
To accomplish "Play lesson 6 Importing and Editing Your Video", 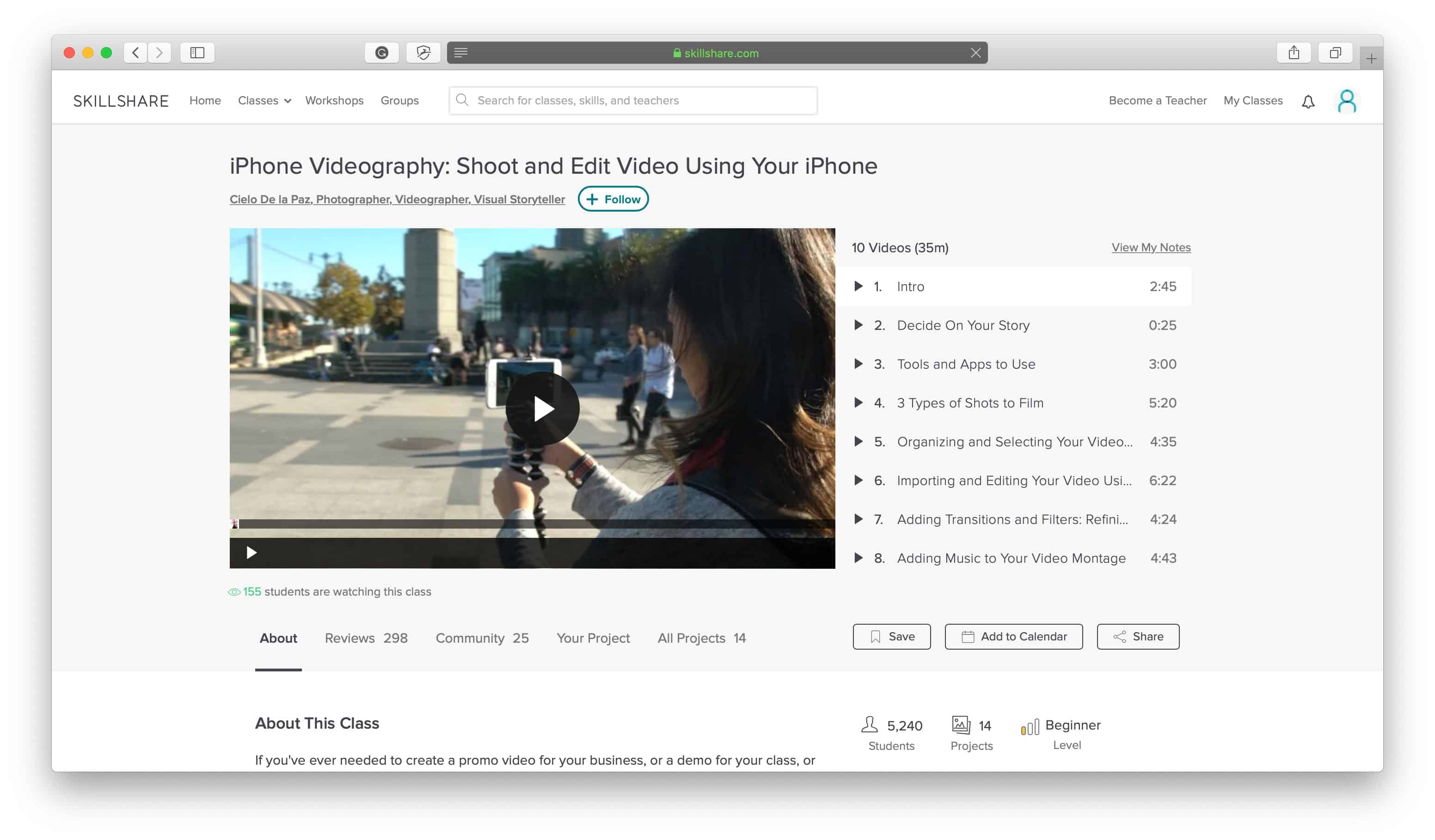I will click(x=1014, y=481).
